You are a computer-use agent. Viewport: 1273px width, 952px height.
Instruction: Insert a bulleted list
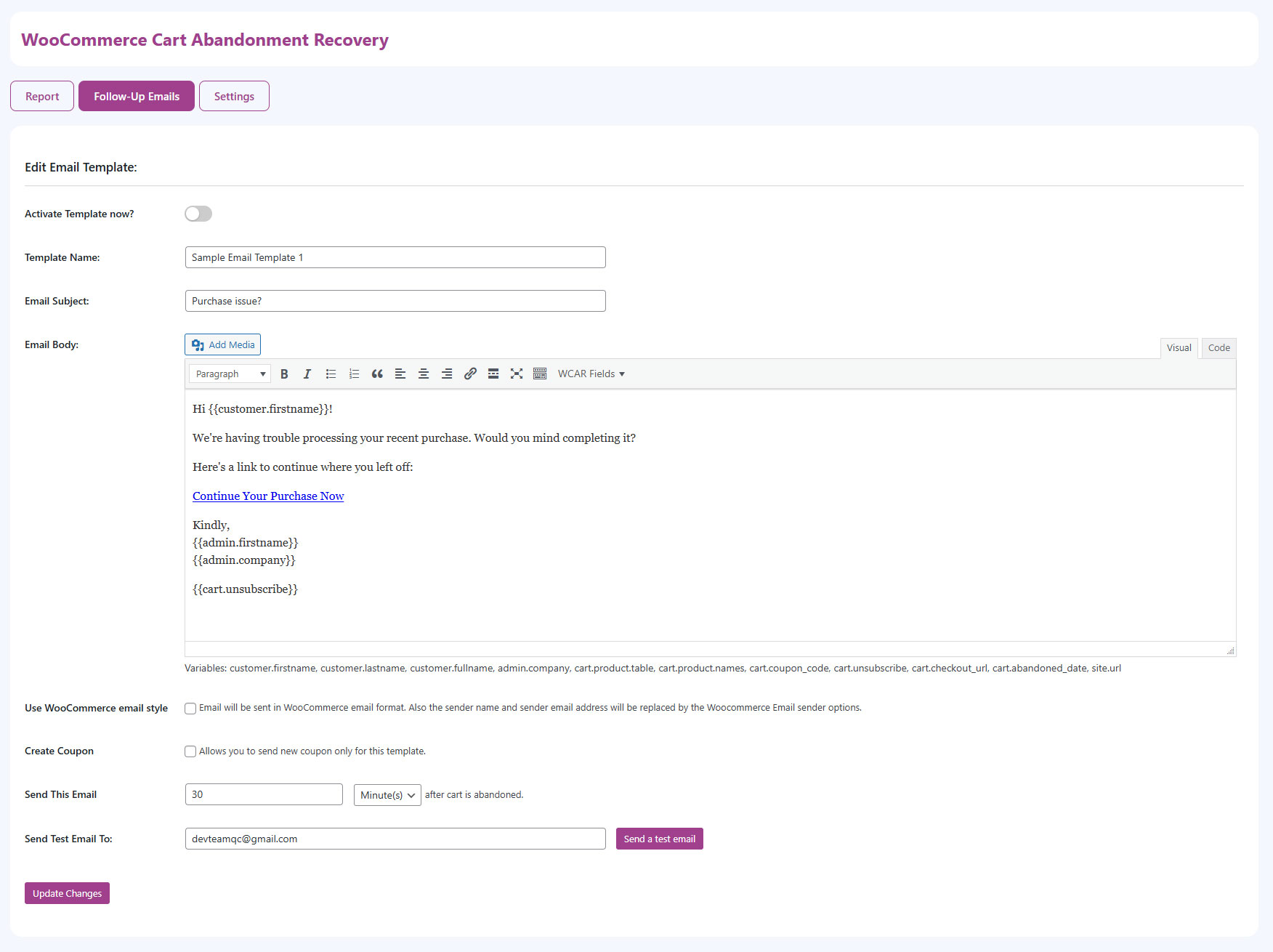pos(331,374)
